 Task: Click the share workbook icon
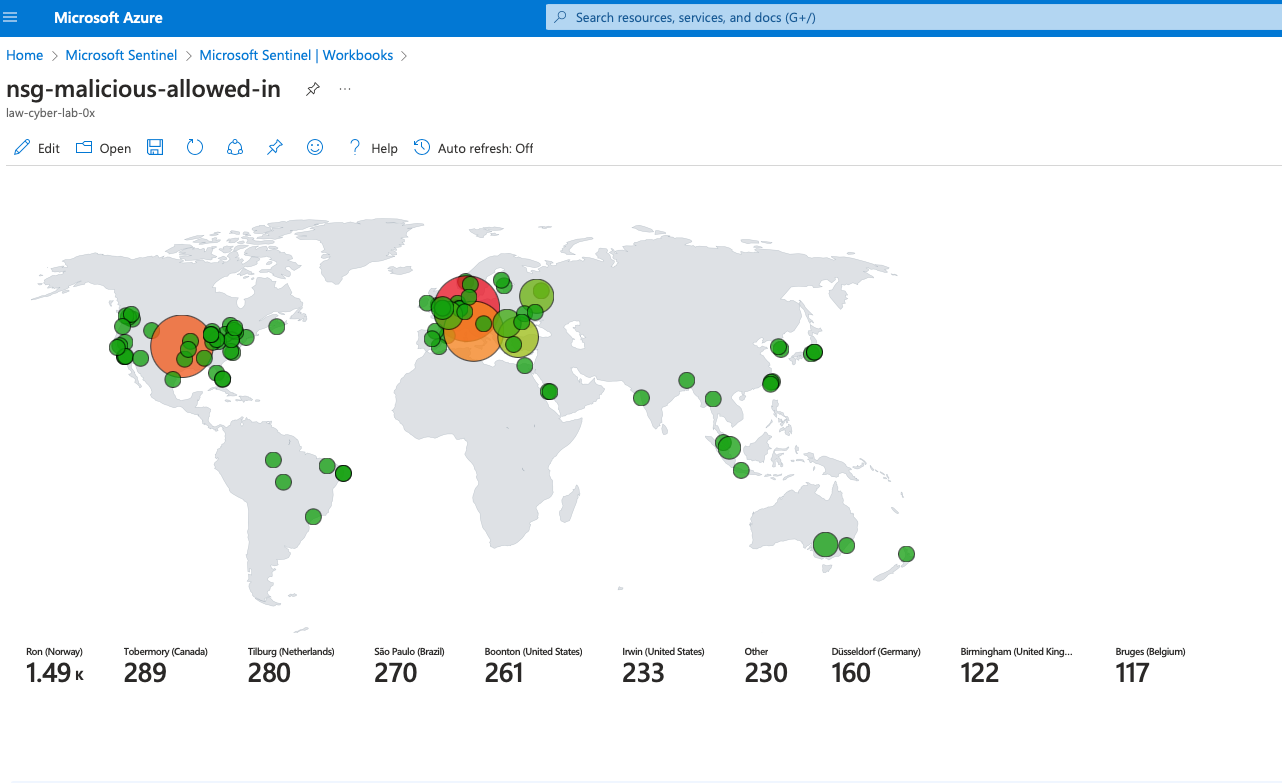(235, 148)
